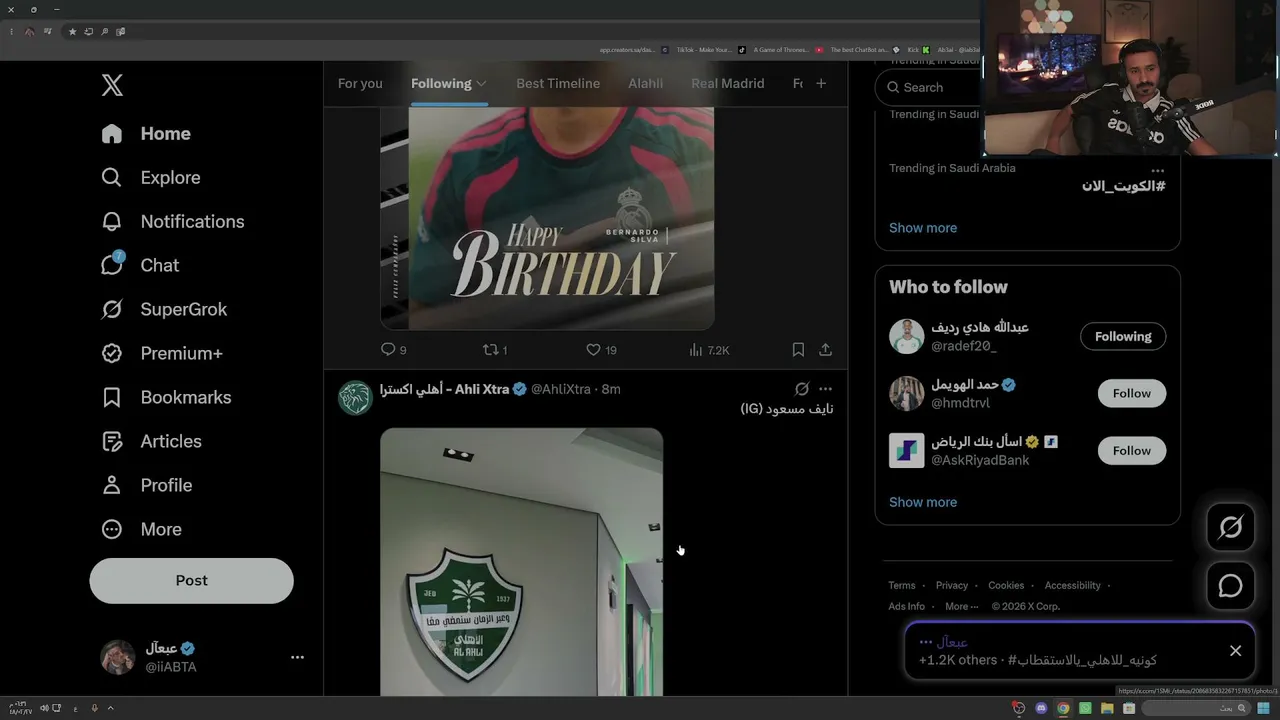Click the X search box
Screen dimensions: 1280x720
click(x=930, y=87)
